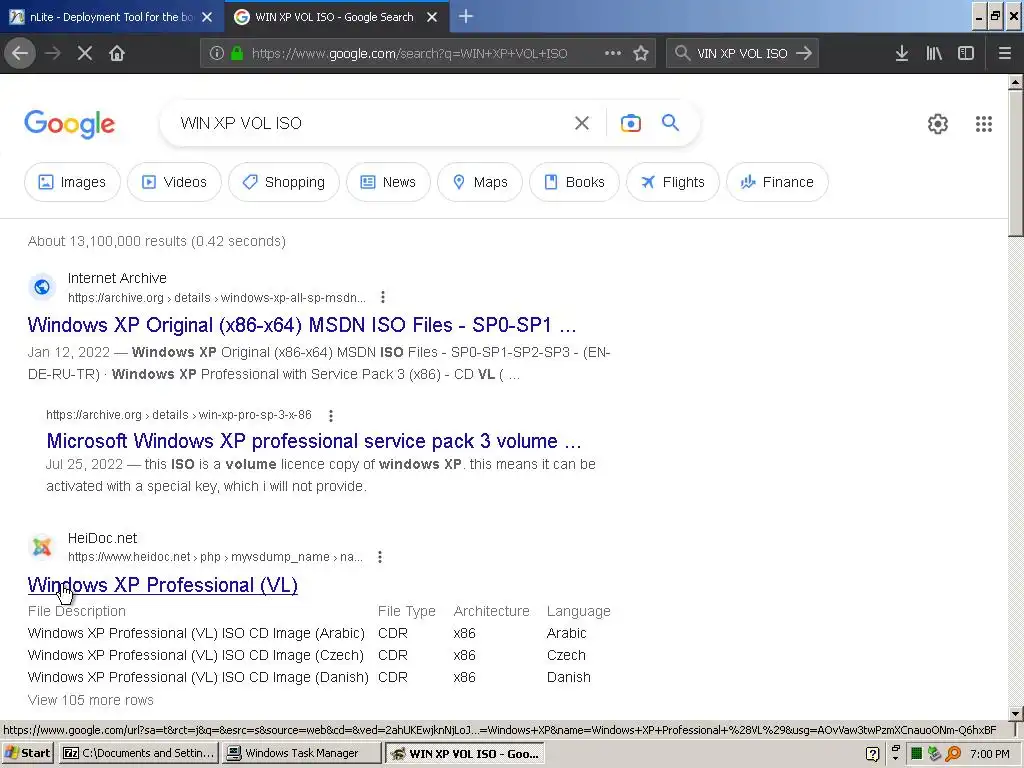The image size is (1024, 768).
Task: Click the Internet Archive site name
Action: (117, 278)
